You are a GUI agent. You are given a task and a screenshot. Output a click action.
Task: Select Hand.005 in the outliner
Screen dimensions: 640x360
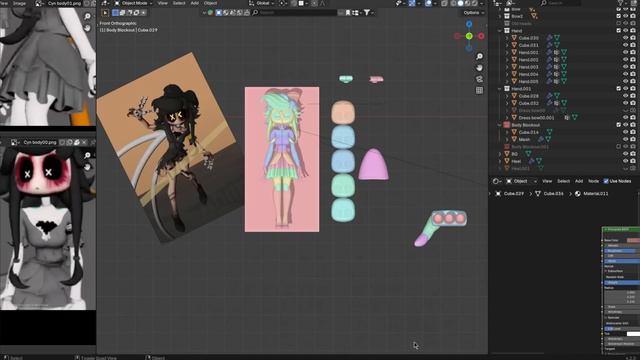coord(528,81)
